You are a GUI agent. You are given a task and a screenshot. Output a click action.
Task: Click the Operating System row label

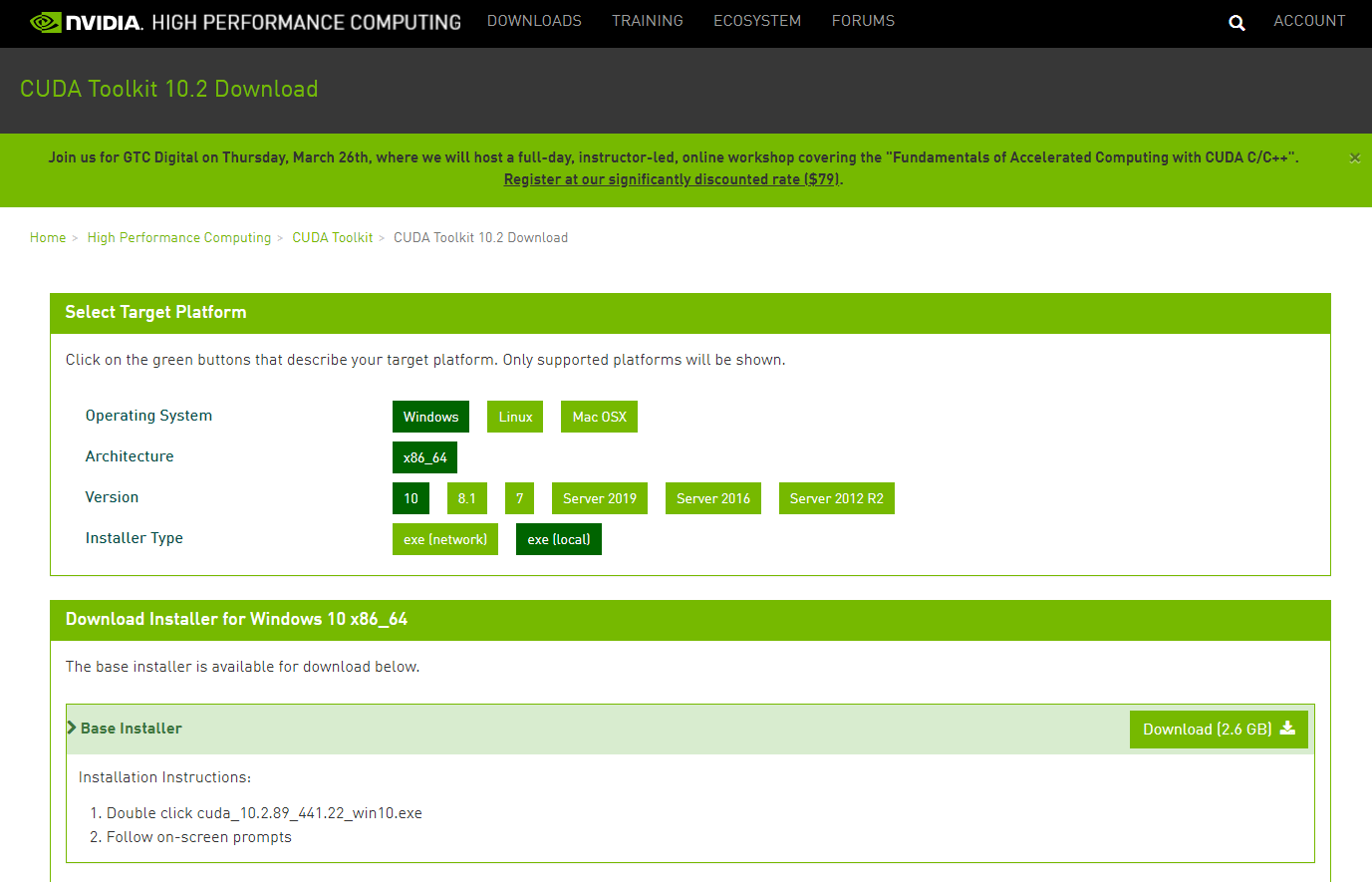click(x=148, y=416)
